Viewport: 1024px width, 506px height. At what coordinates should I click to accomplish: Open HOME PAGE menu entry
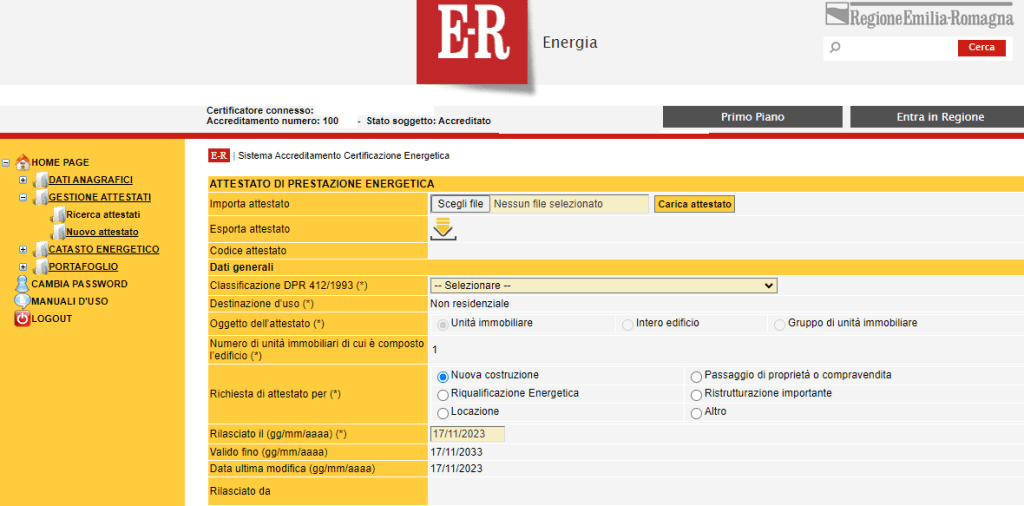[x=60, y=163]
